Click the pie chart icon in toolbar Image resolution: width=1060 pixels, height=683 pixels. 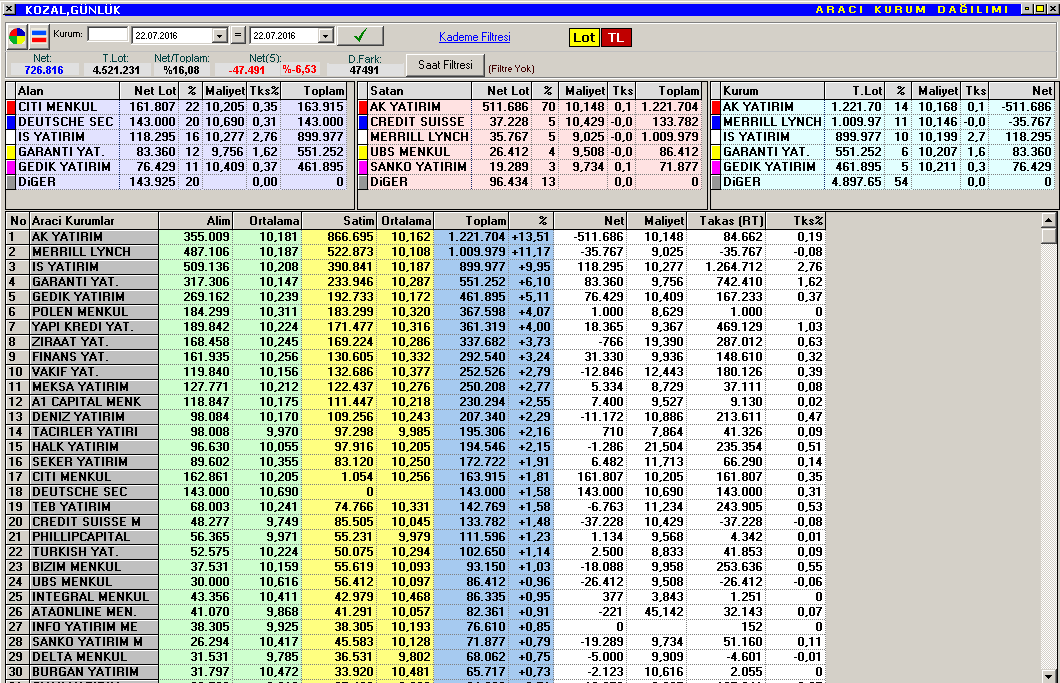18,37
